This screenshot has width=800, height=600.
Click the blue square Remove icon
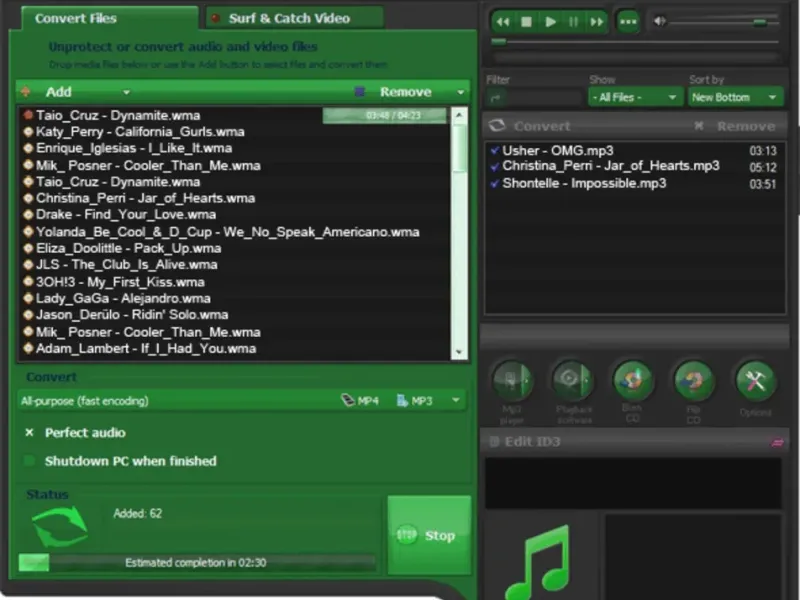tap(360, 92)
